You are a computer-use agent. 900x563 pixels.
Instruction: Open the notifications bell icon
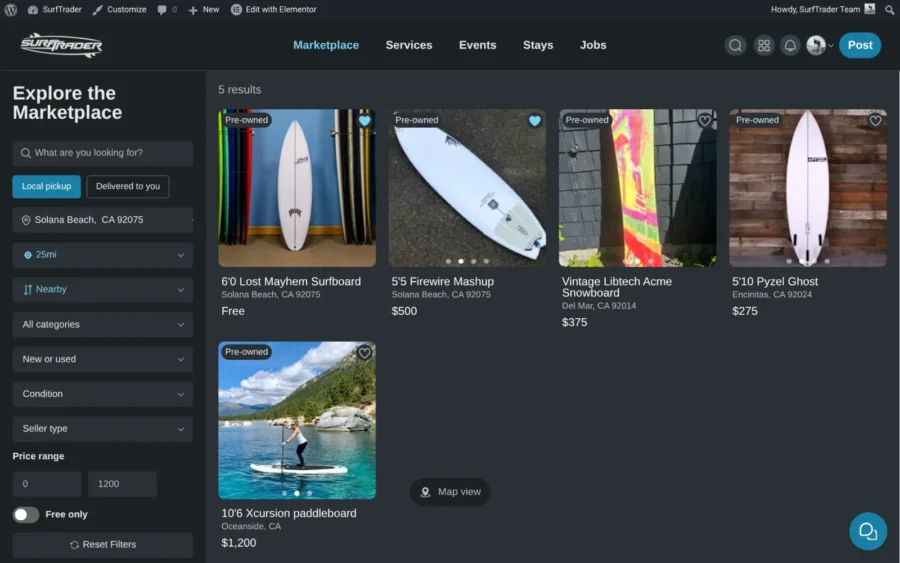[x=790, y=45]
